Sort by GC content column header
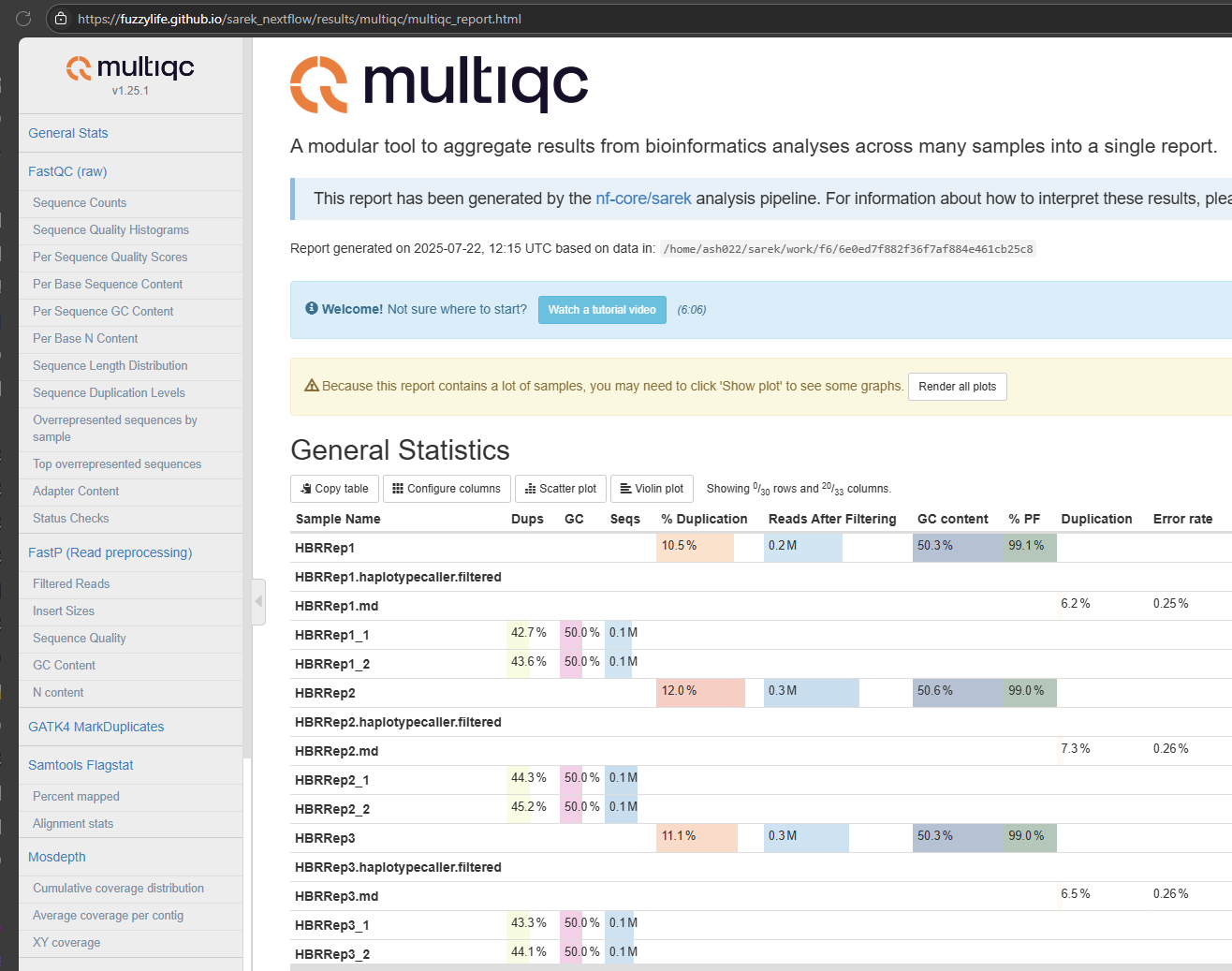The width and height of the screenshot is (1232, 971). 953,519
